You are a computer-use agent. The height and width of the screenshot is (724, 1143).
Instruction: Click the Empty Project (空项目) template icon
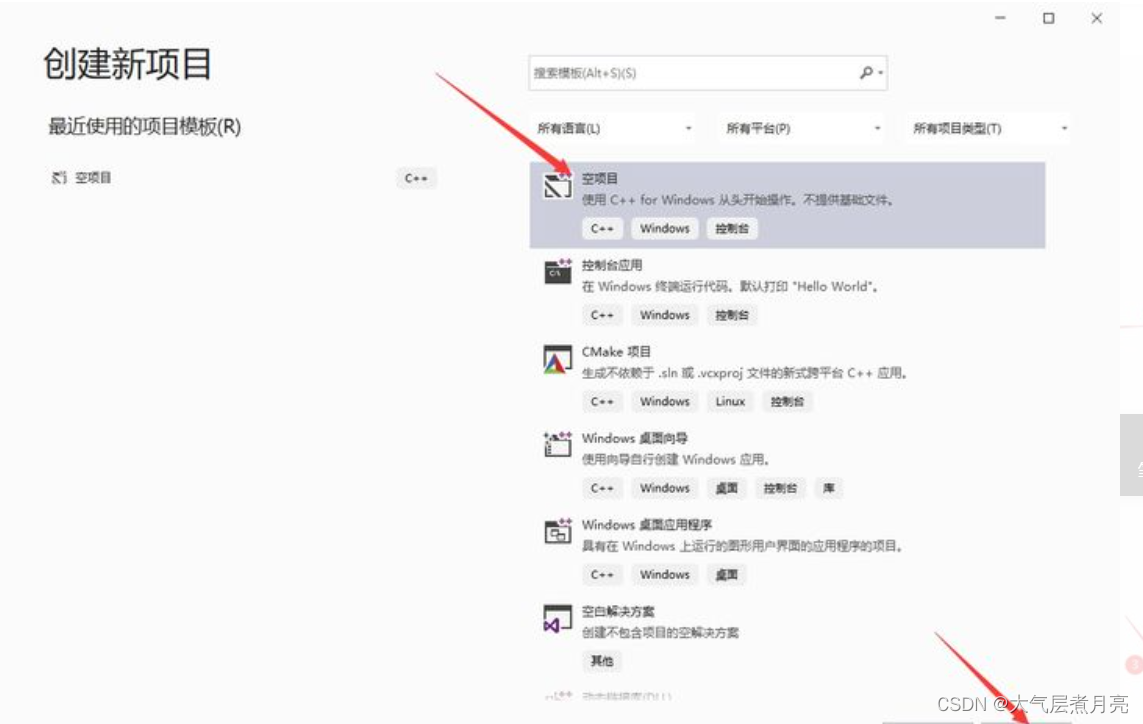pyautogui.click(x=558, y=185)
